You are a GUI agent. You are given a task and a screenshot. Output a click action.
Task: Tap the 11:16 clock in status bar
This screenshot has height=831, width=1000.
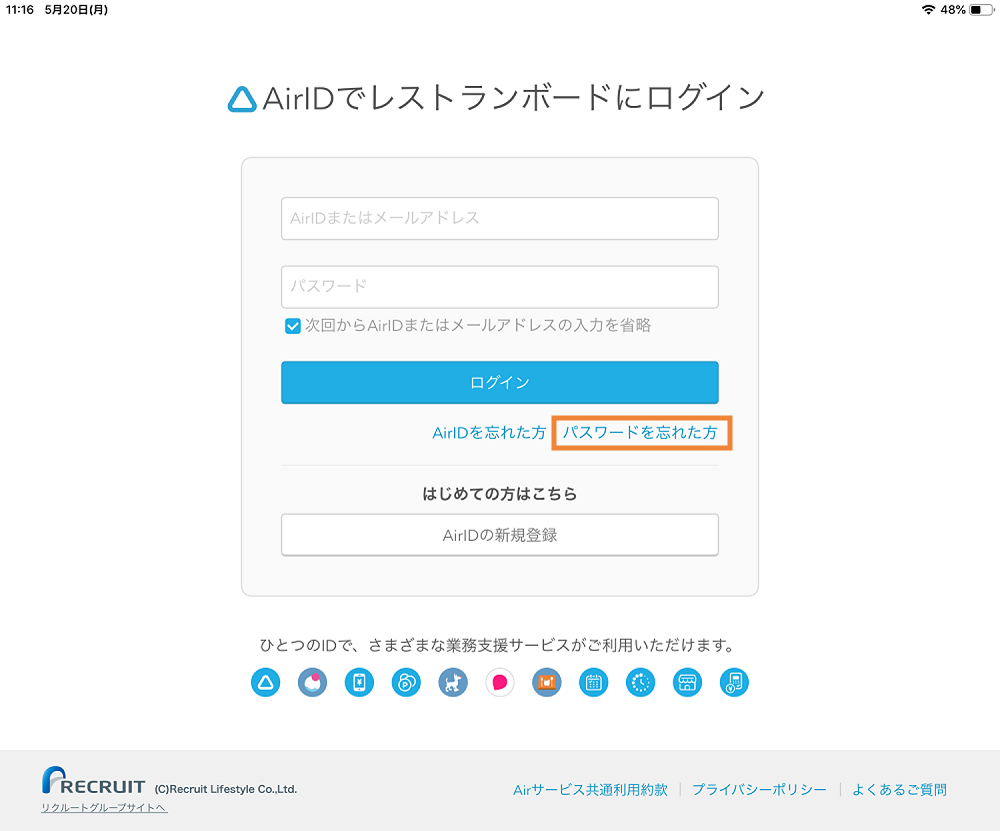tap(20, 10)
